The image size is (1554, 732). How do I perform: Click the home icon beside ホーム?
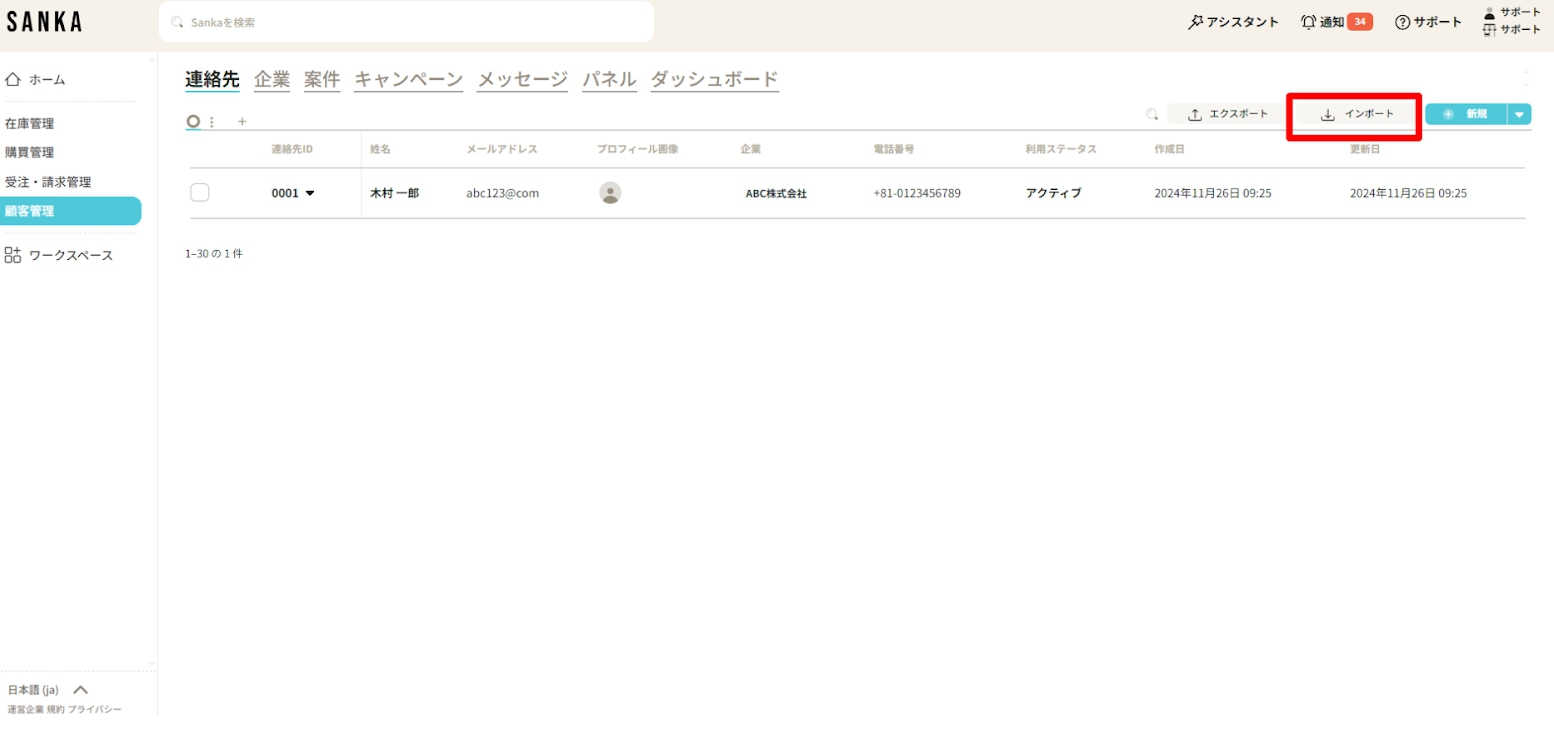[13, 79]
